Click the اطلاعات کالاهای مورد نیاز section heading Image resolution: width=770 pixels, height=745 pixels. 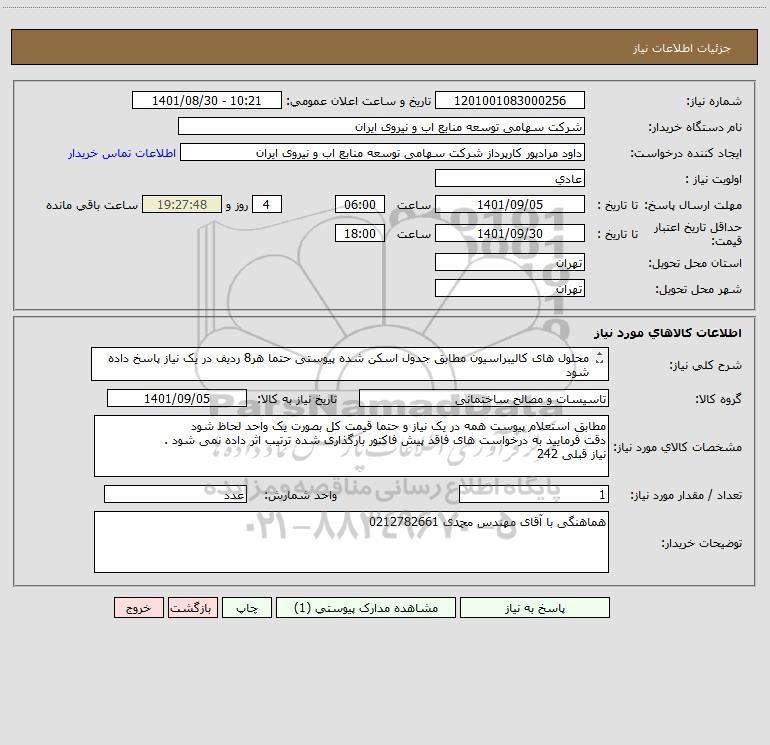[668, 332]
